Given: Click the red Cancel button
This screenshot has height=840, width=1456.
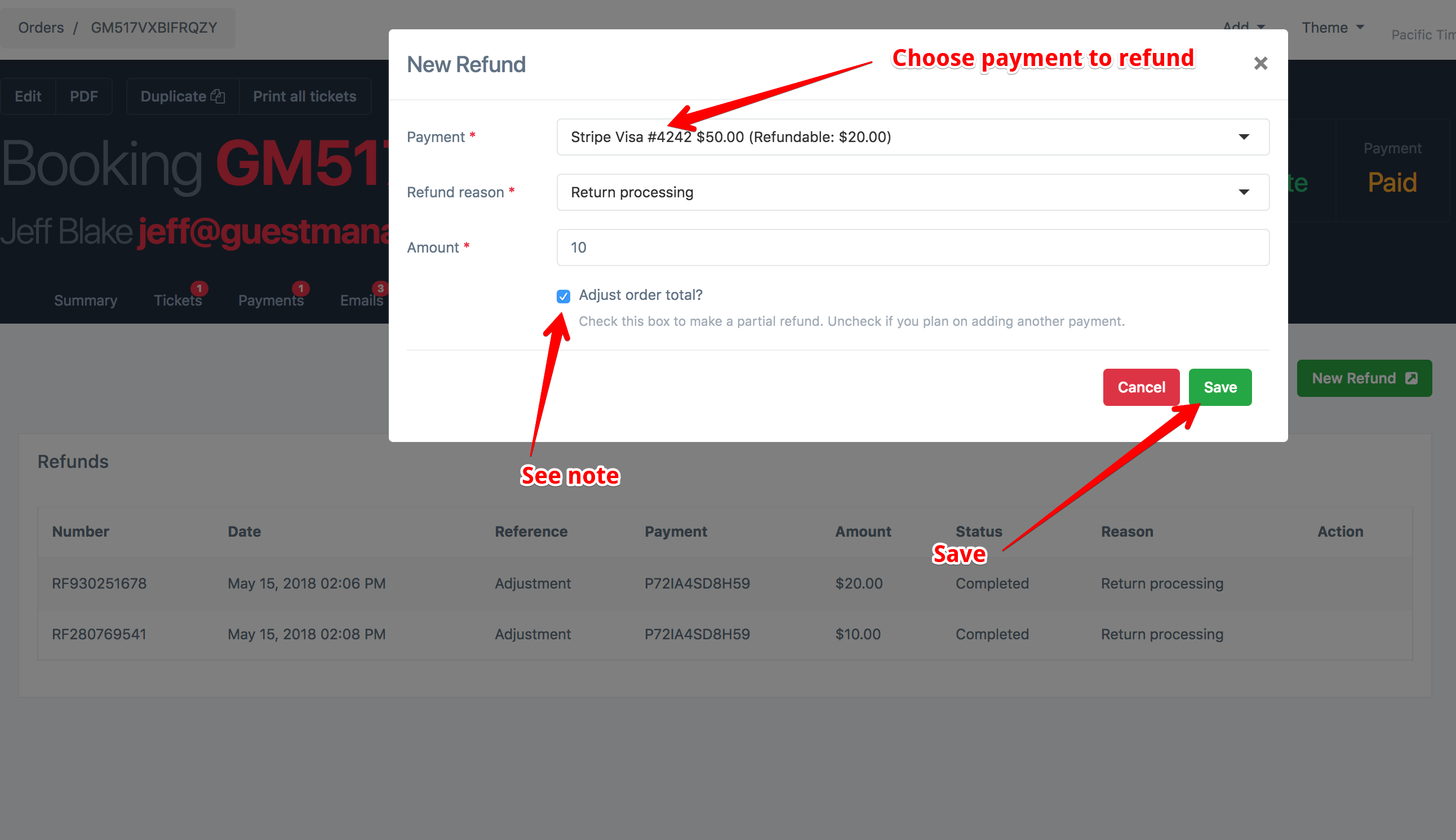Looking at the screenshot, I should tap(1141, 387).
